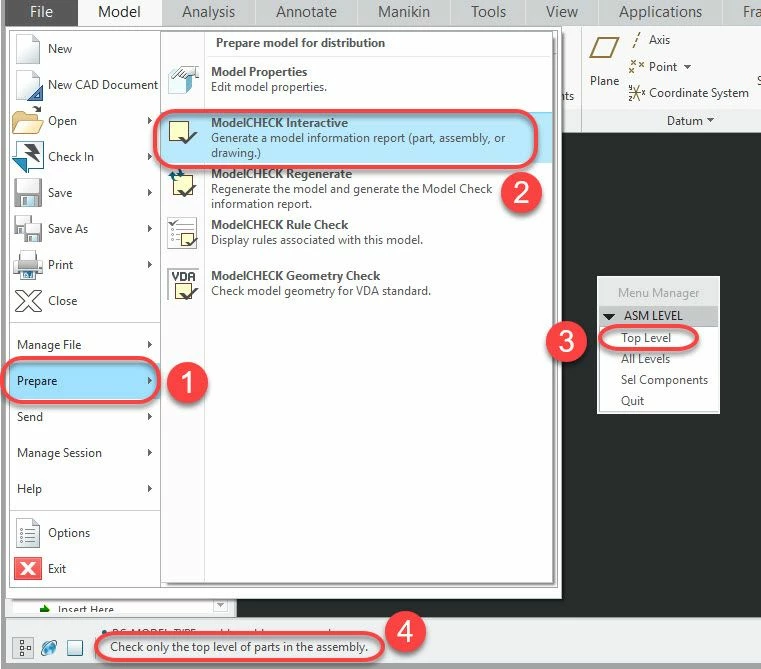
Task: Expand the Print submenu arrow
Action: pyautogui.click(x=150, y=265)
